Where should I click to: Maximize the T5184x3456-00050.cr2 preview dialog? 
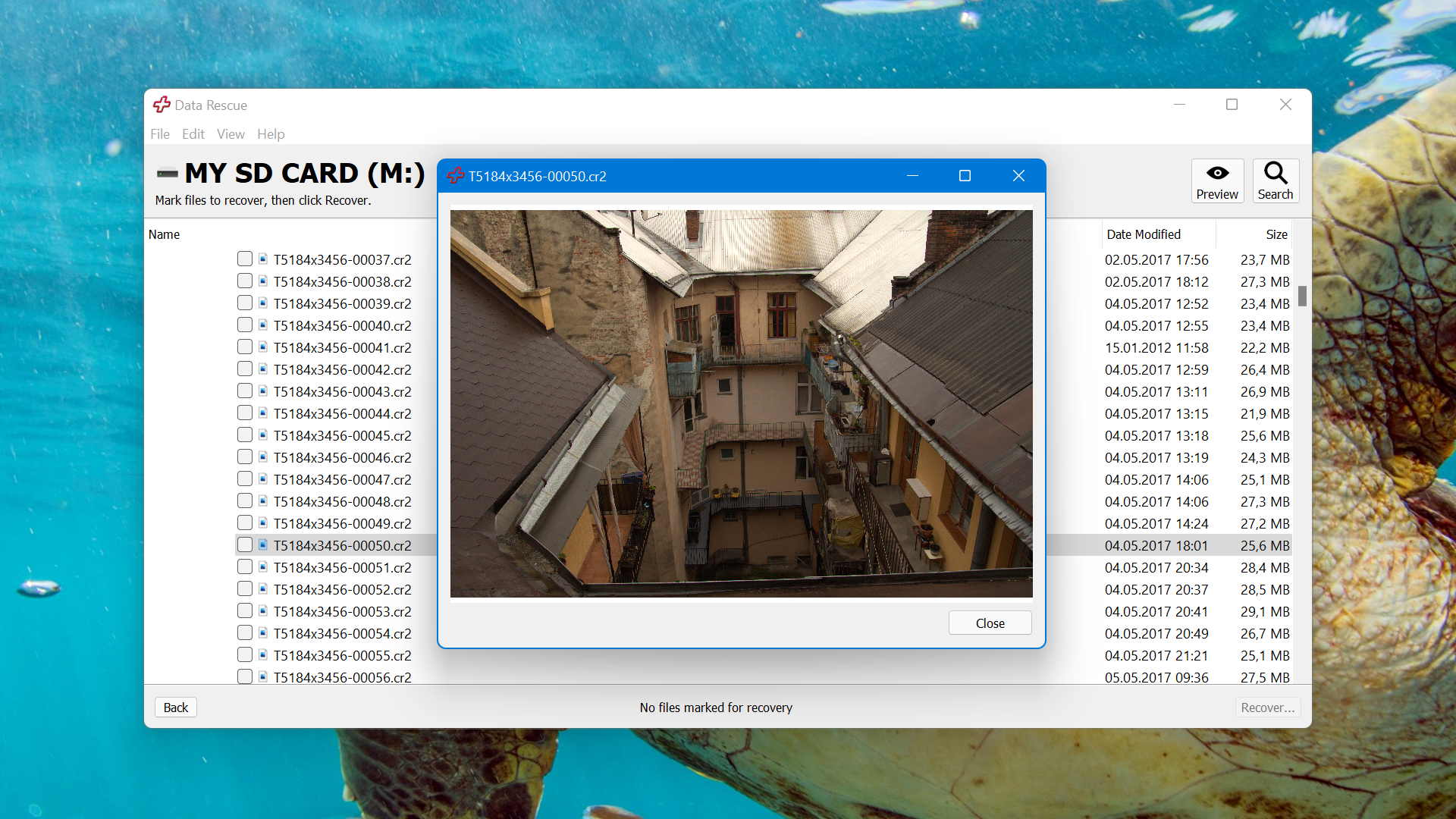click(965, 176)
